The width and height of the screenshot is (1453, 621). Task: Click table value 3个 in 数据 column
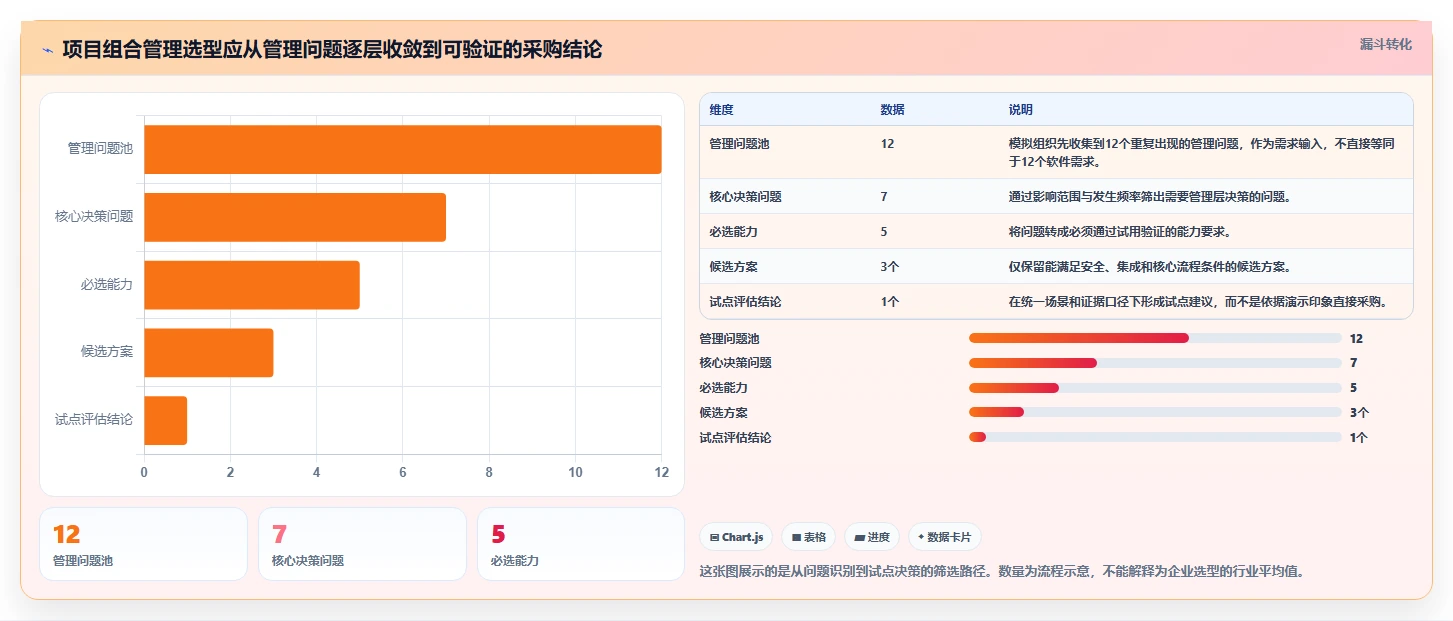click(x=890, y=267)
